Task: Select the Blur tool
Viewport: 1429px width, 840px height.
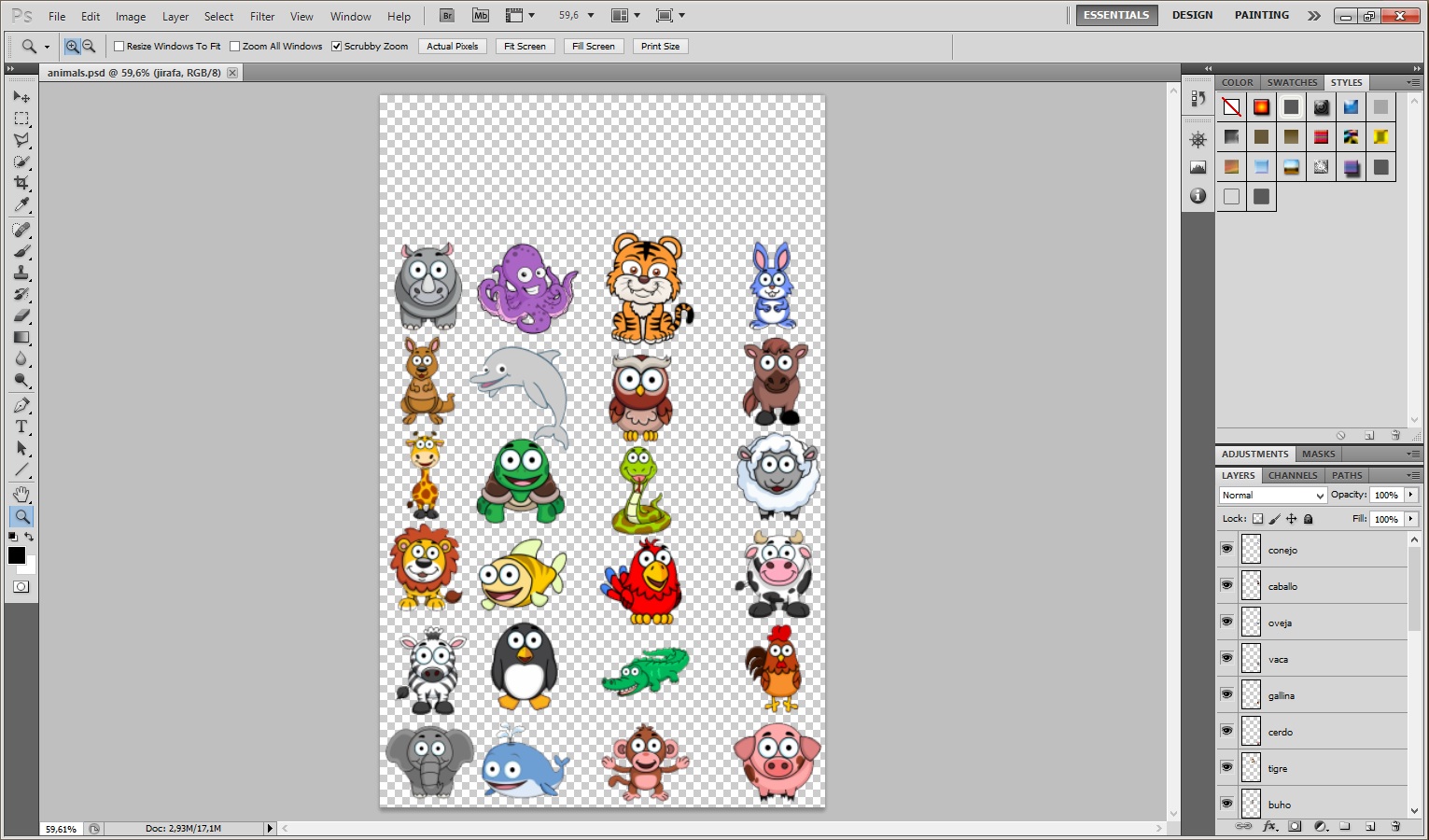Action: click(x=21, y=359)
